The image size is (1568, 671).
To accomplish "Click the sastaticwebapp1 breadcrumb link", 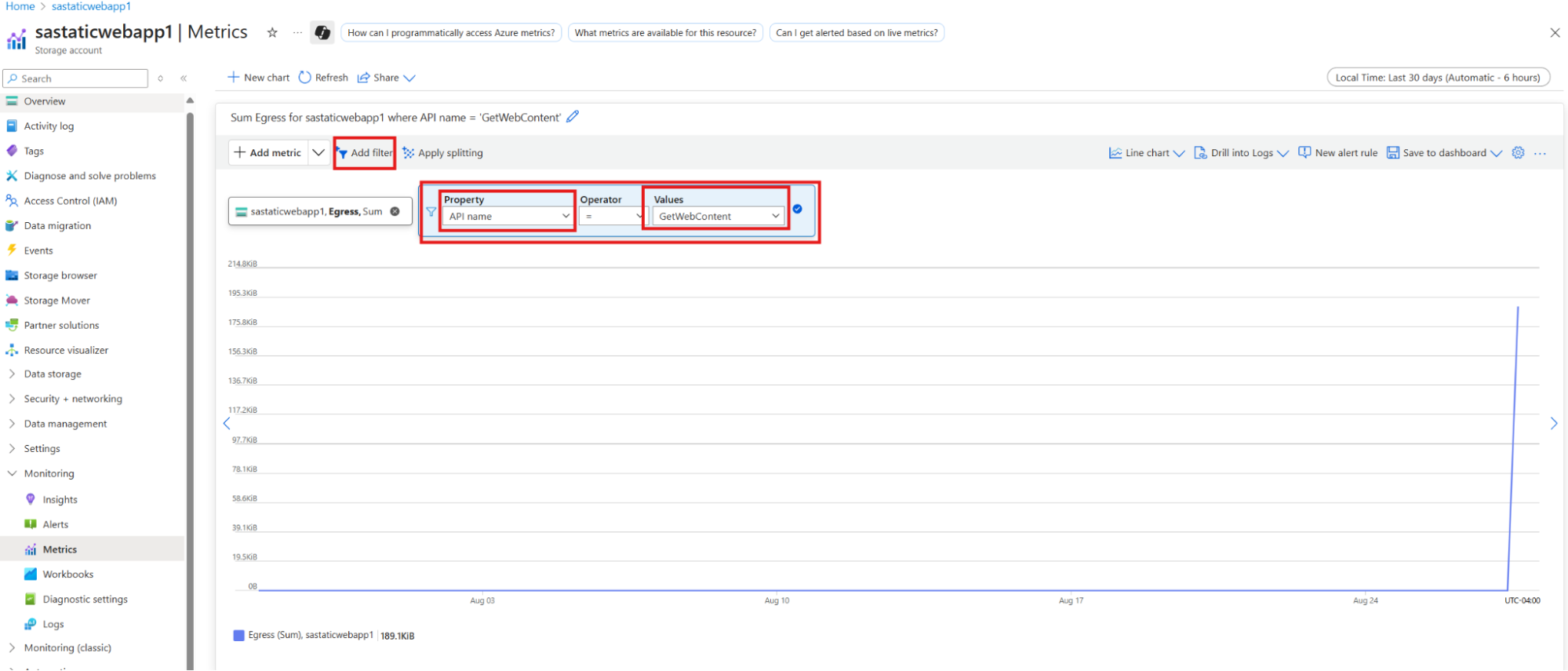I will 91,6.
